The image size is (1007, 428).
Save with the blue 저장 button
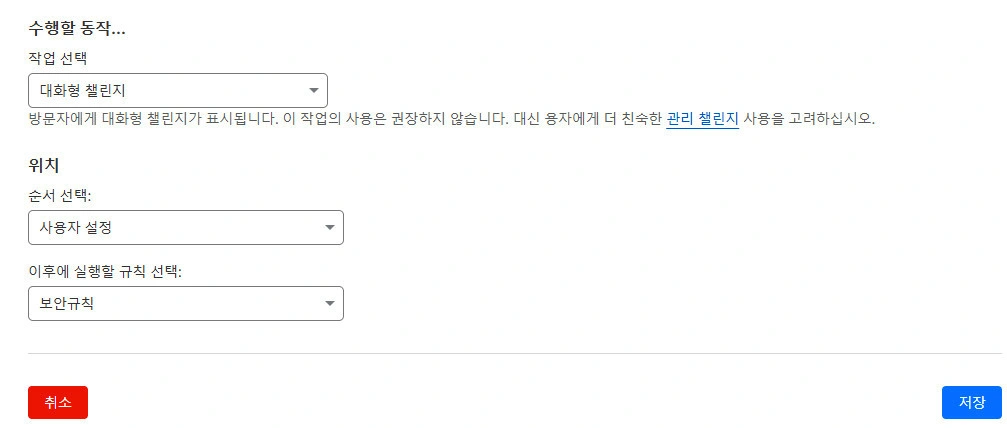coord(971,402)
